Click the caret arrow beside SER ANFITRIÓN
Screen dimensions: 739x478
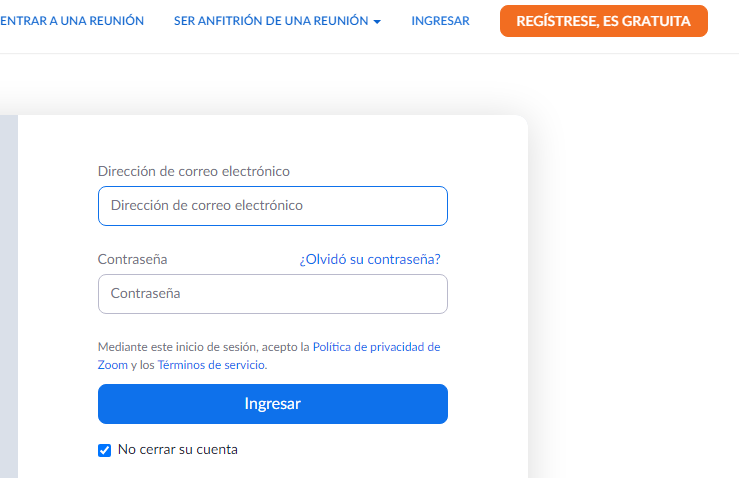coord(377,22)
